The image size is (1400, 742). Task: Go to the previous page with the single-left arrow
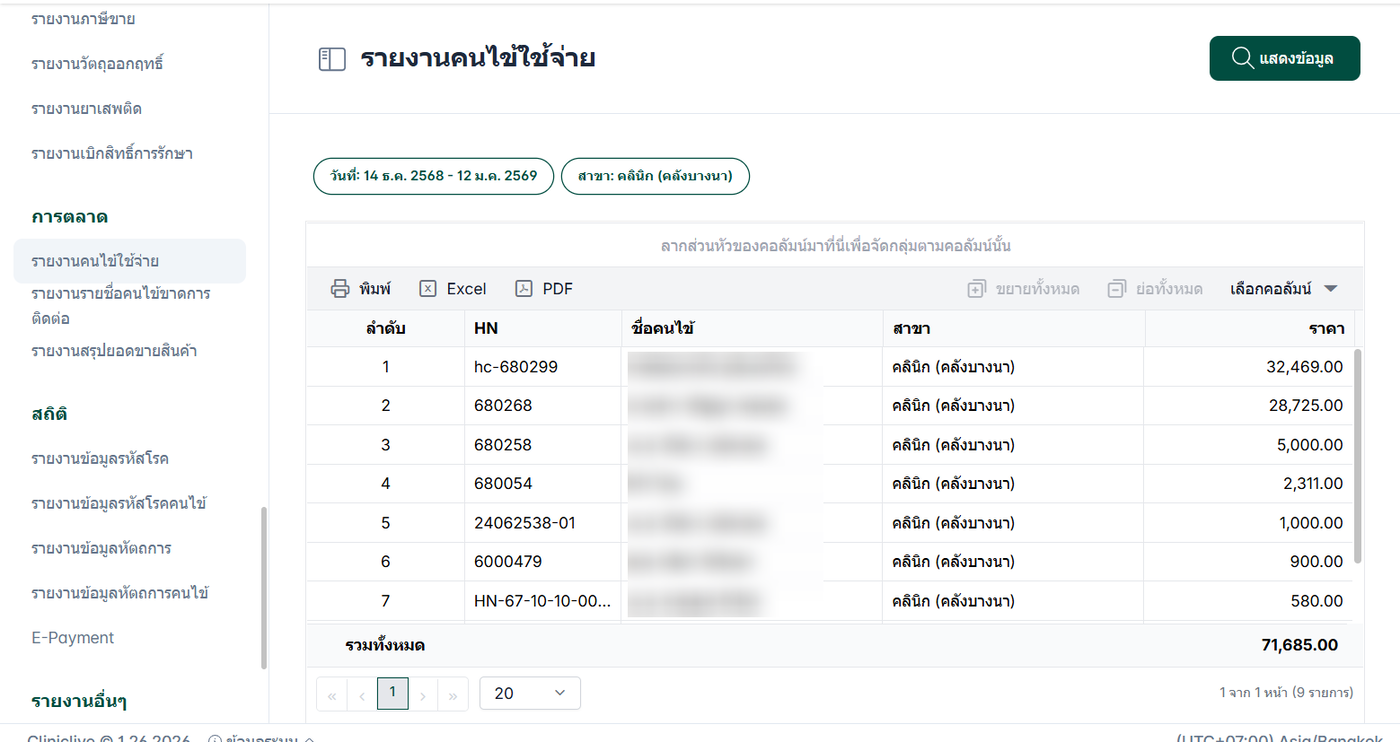[x=362, y=694]
